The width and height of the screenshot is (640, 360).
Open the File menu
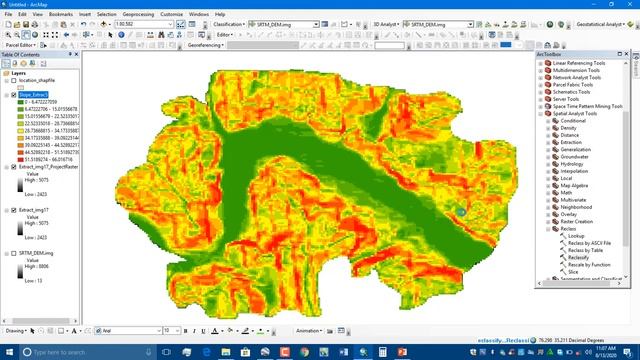pyautogui.click(x=8, y=14)
